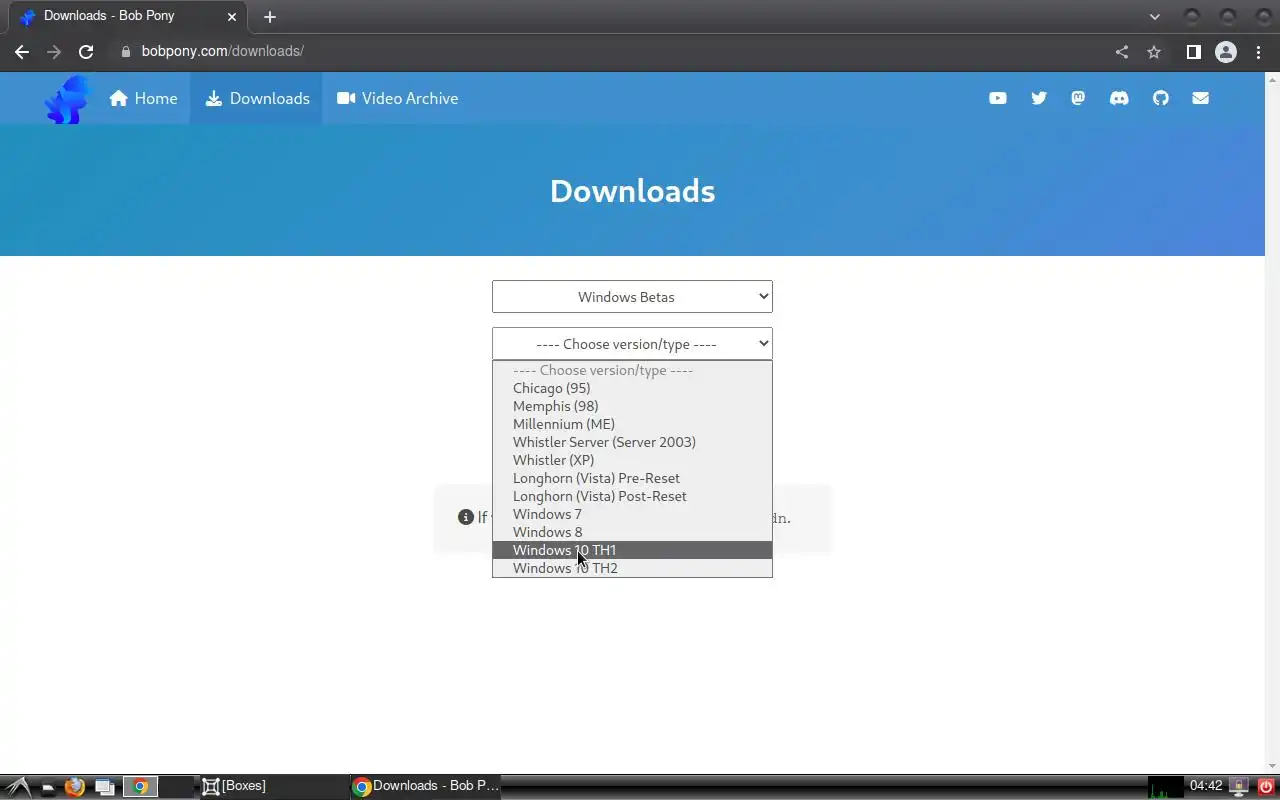1280x800 pixels.
Task: Open the Windows Betas category dropdown
Action: [632, 297]
